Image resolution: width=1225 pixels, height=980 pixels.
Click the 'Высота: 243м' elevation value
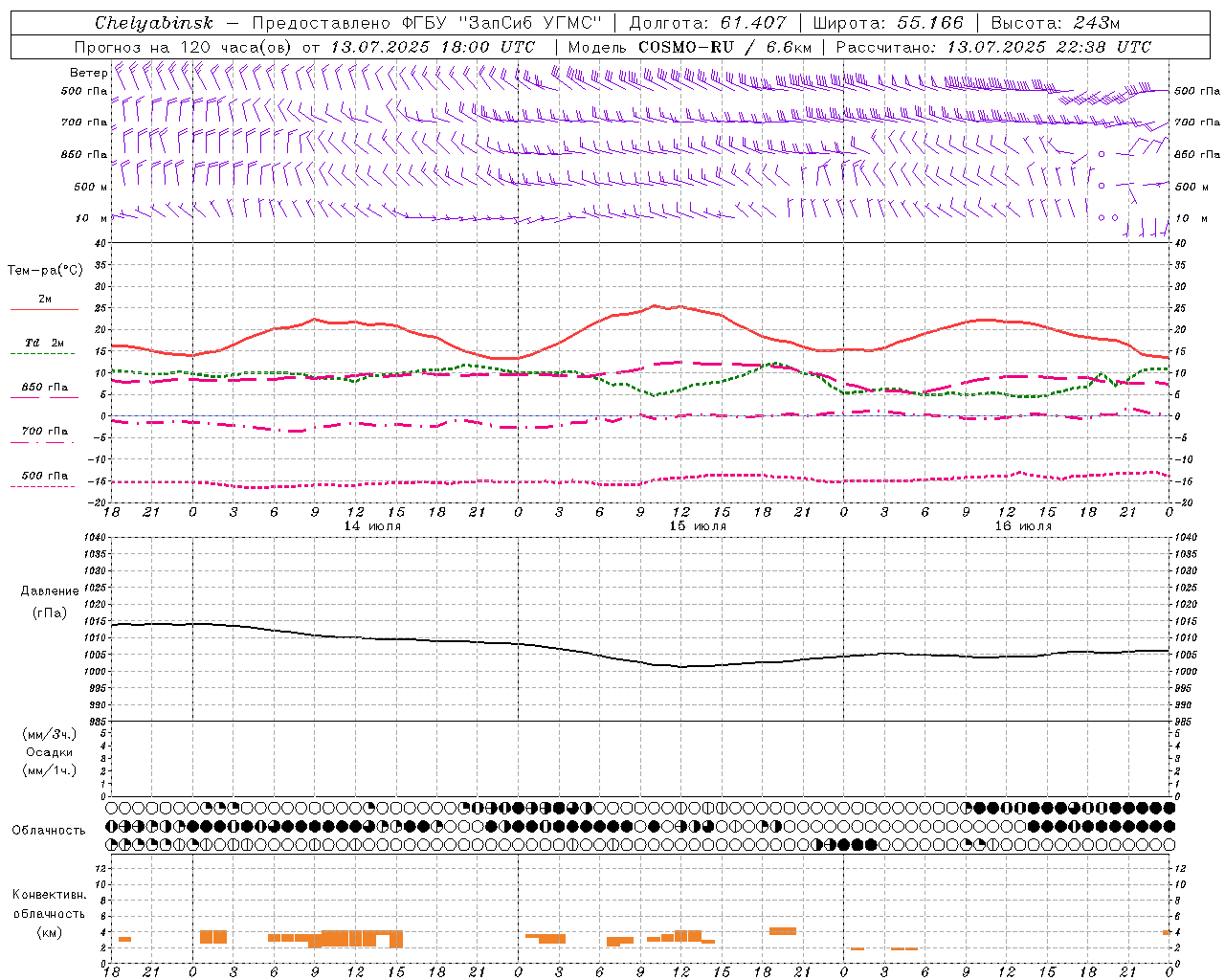[x=1056, y=23]
